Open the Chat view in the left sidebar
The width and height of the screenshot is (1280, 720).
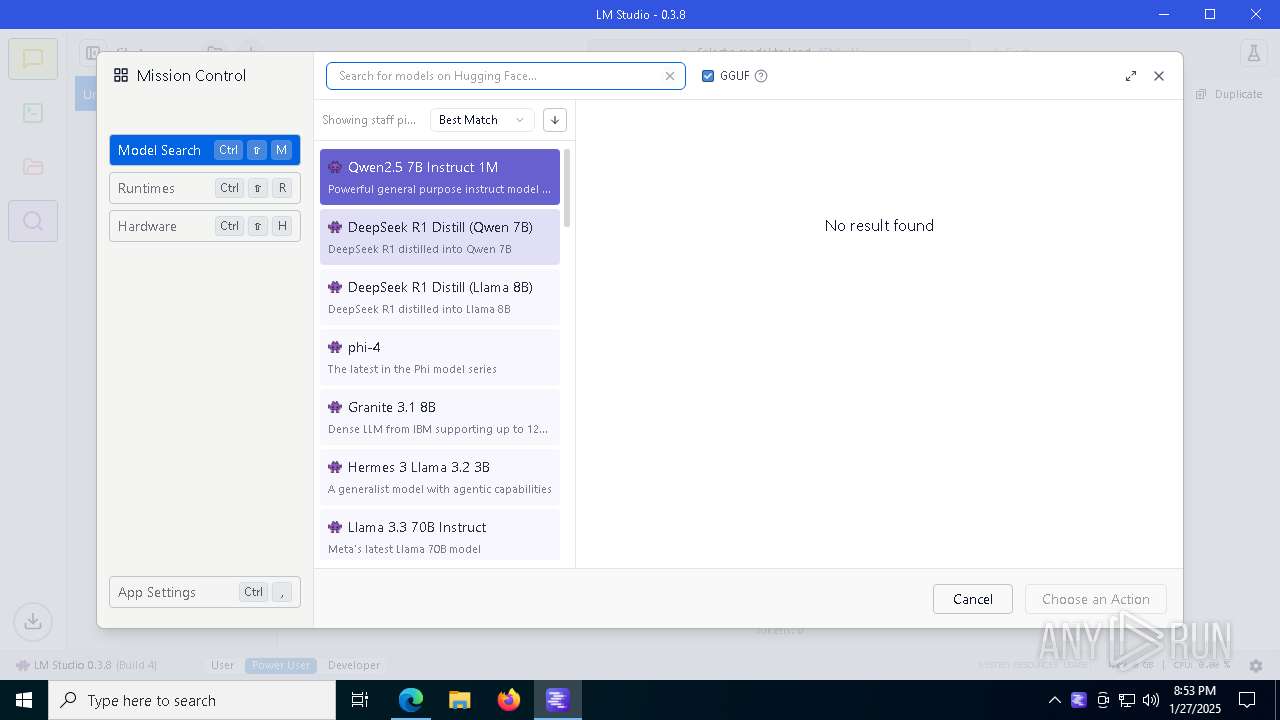coord(33,59)
